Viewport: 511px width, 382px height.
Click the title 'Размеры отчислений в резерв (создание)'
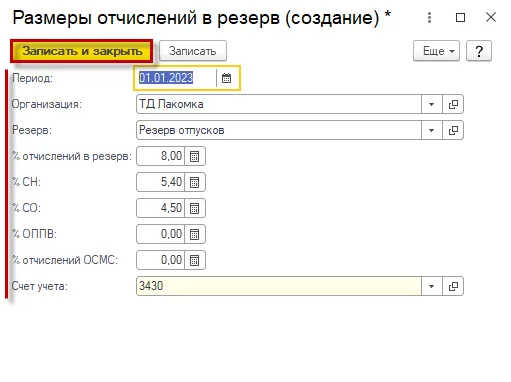[x=196, y=18]
